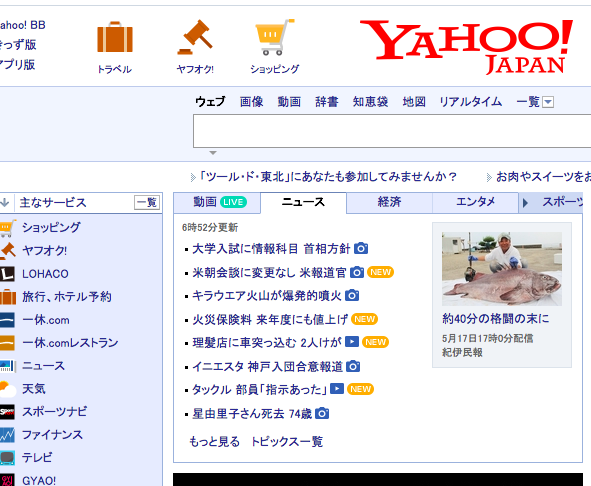Click the GYAO! icon in sidebar
591x486 pixels.
point(7,480)
